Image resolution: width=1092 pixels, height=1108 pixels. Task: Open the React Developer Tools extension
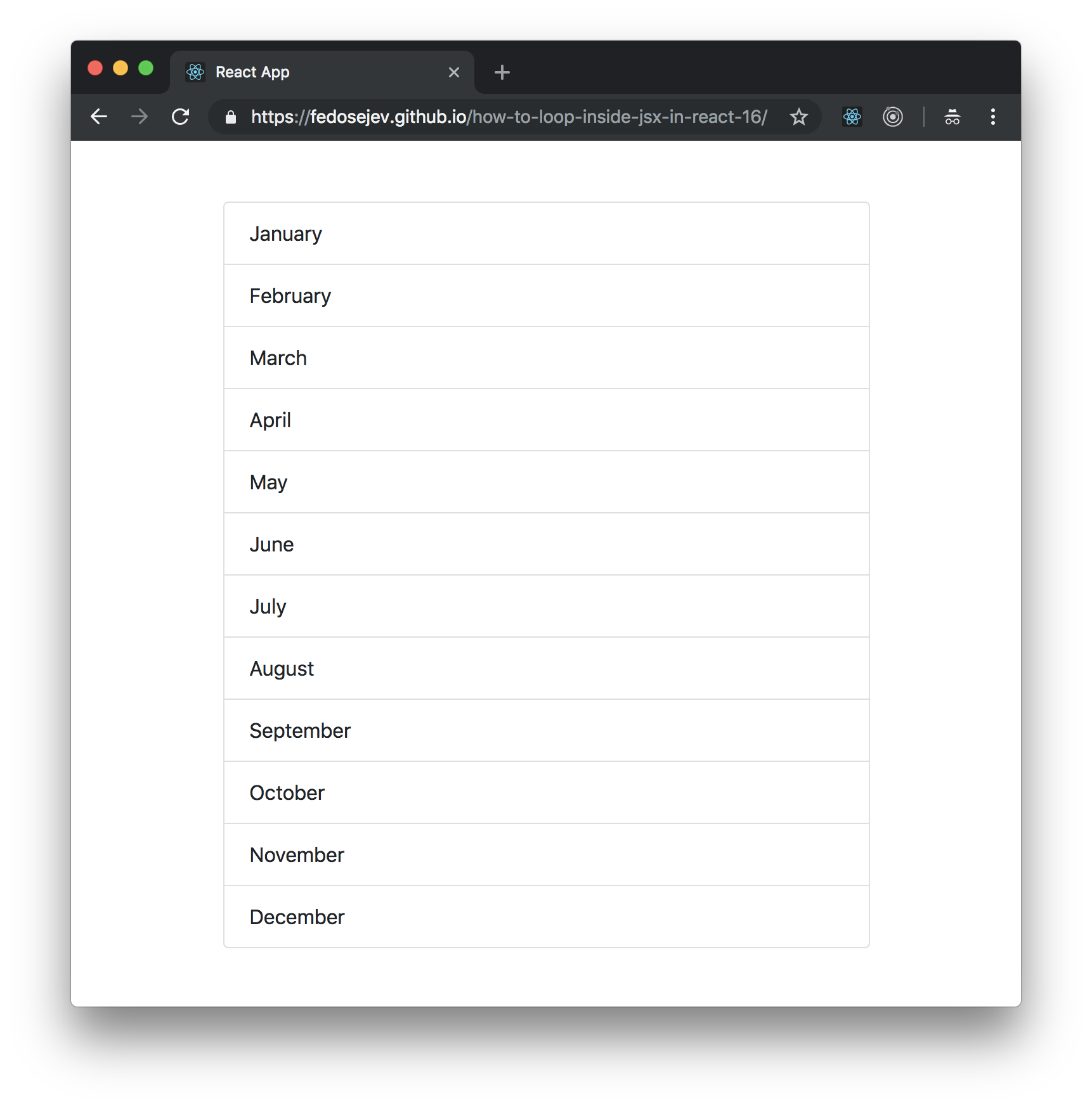[852, 117]
